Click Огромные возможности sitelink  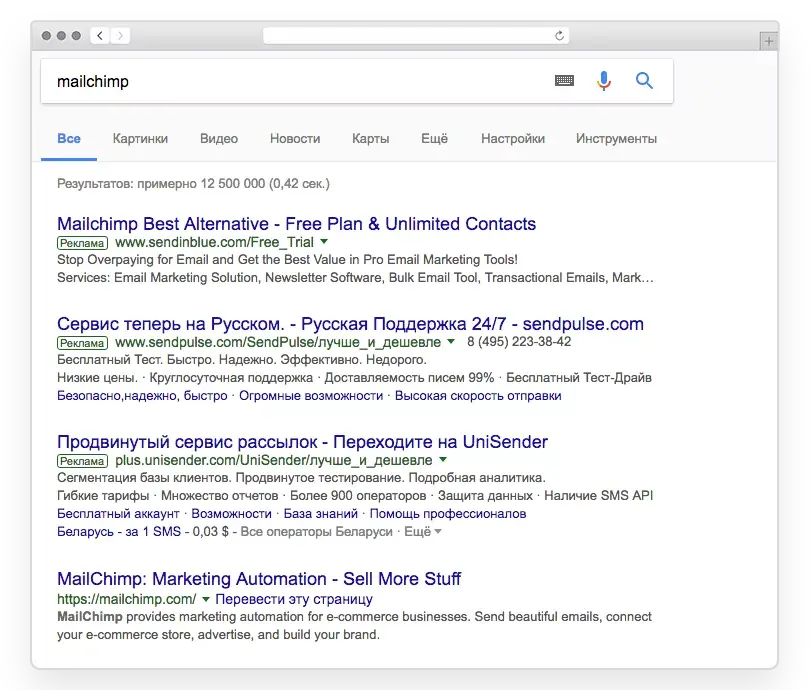point(311,396)
